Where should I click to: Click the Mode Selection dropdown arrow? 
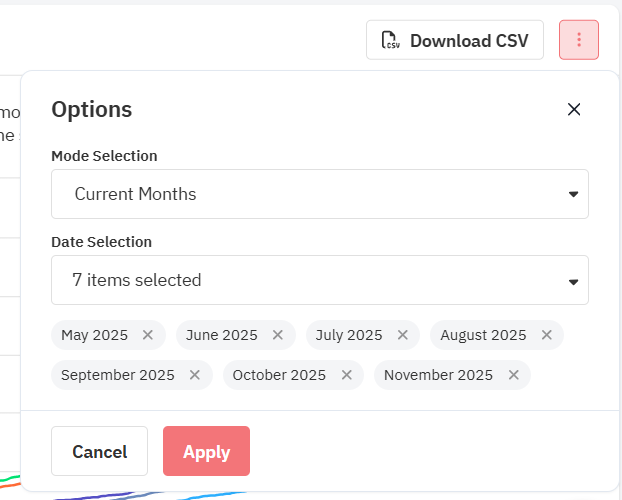pyautogui.click(x=574, y=194)
